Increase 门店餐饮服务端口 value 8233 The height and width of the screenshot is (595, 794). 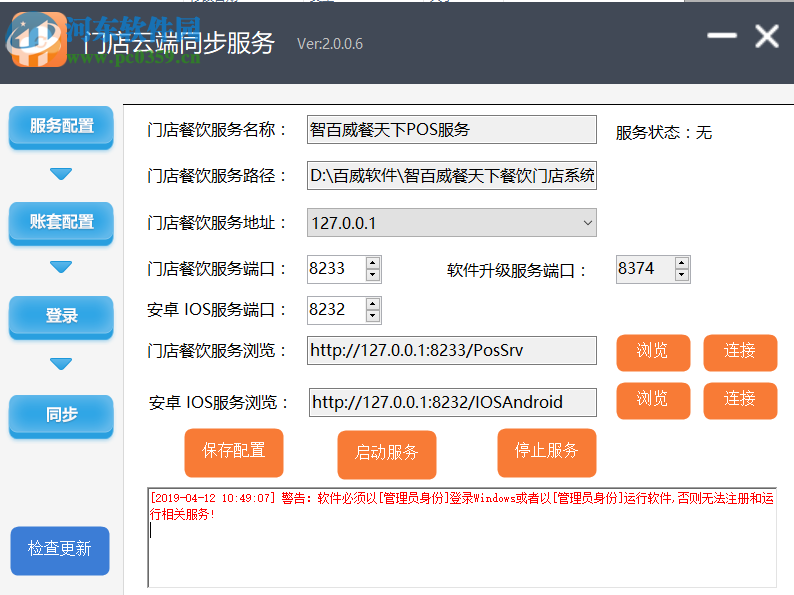tap(373, 263)
